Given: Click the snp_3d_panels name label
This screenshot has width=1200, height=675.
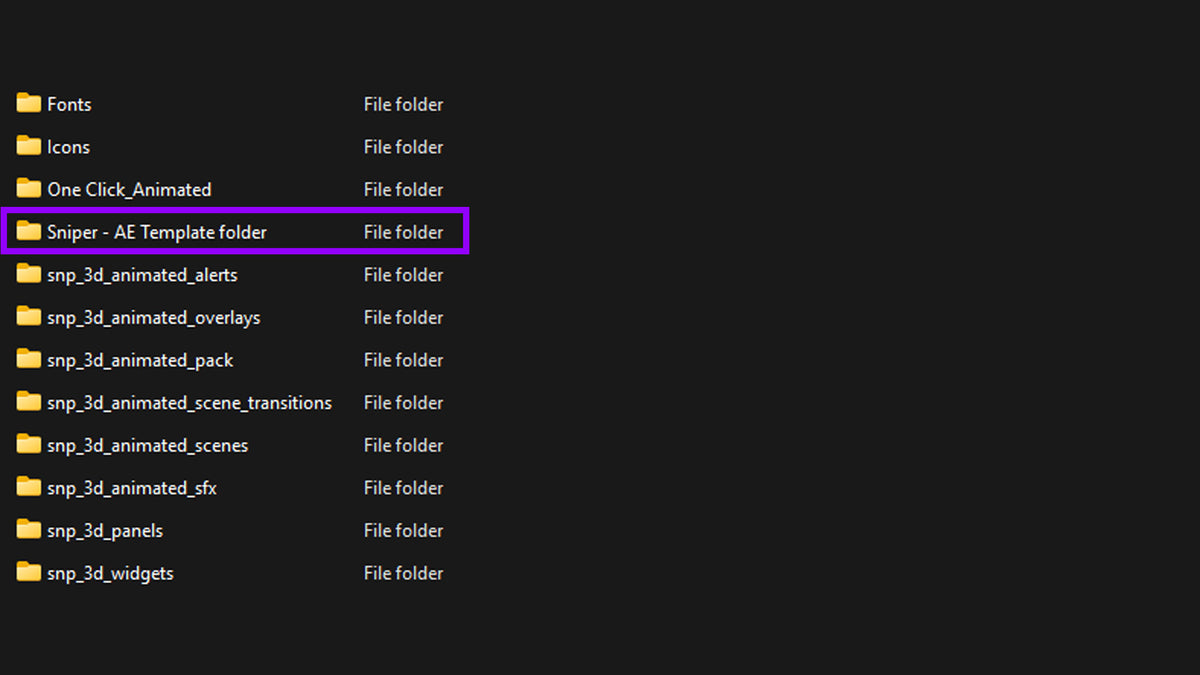Looking at the screenshot, I should (105, 531).
